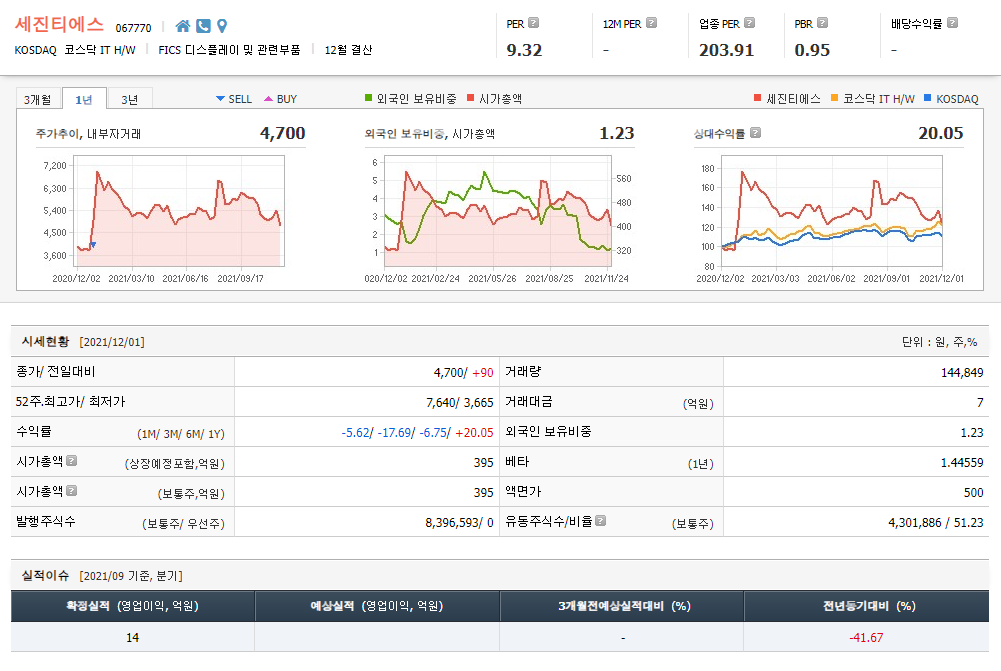Open the 주가추이, 내부자거래 price chart
The height and width of the screenshot is (671, 1001).
coord(179,211)
